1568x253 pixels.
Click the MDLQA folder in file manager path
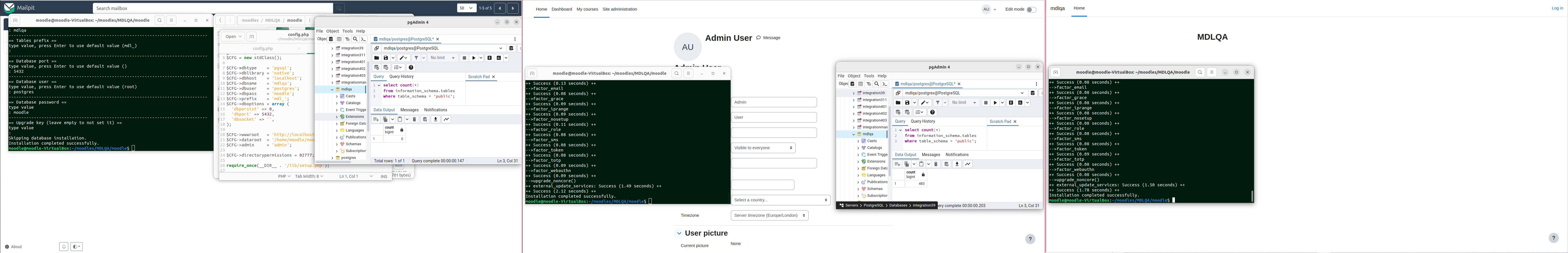click(273, 20)
